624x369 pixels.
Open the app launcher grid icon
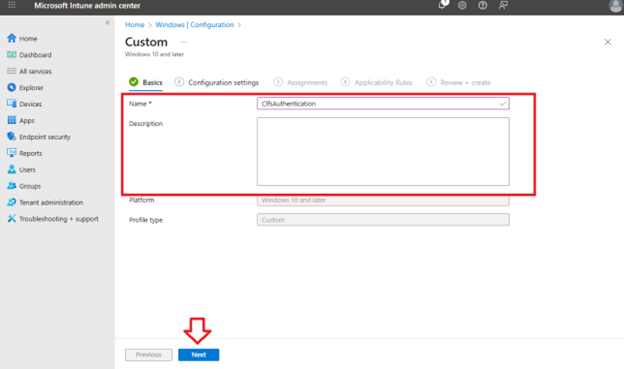pos(12,5)
